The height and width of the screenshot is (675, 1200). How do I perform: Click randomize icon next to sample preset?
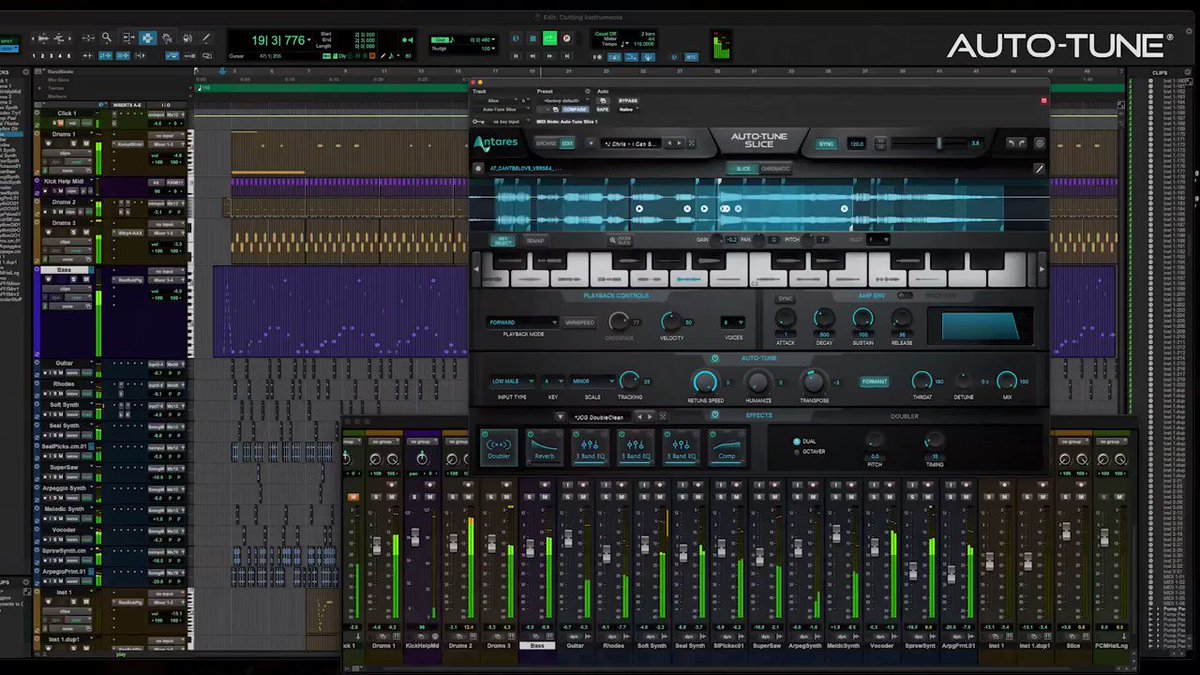tap(691, 143)
